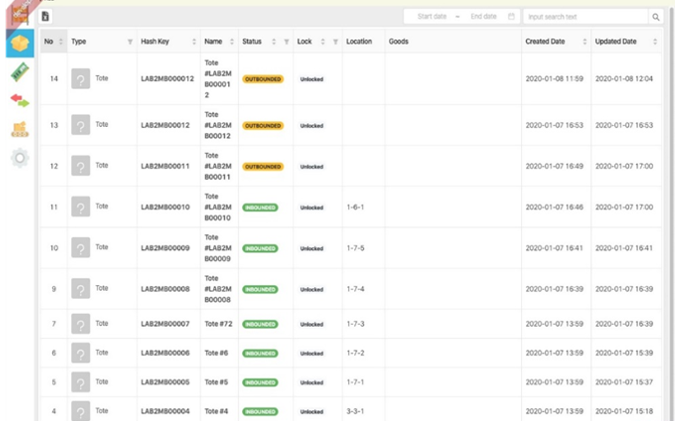Click INBOUNDED status tag of LAB2MB00008

(x=260, y=289)
